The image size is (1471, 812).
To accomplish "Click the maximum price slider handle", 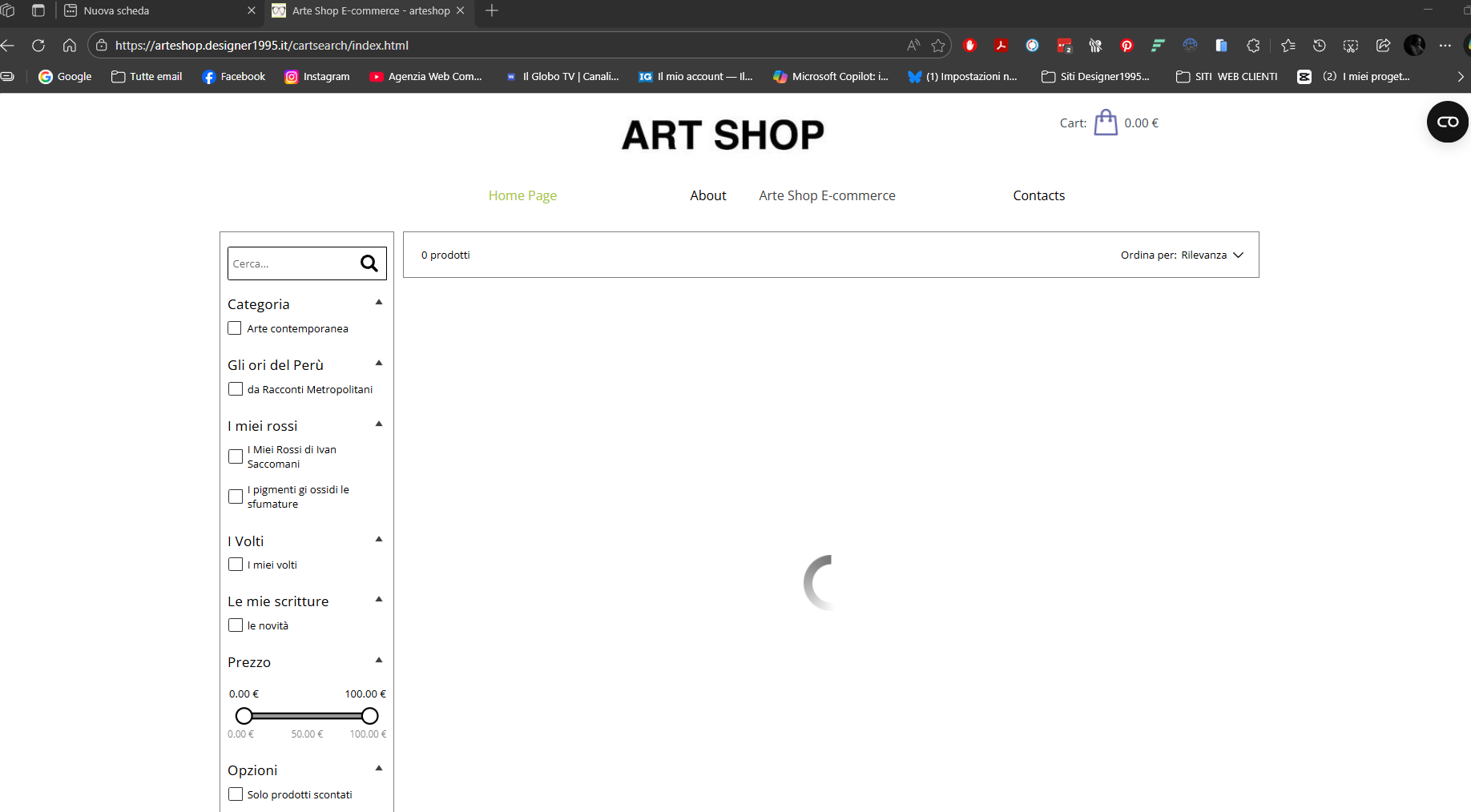I will [369, 716].
